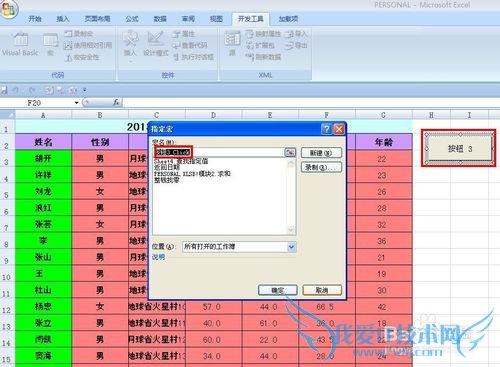The height and width of the screenshot is (367, 500).
Task: Click 确定 to confirm macro assignment
Action: pos(278,290)
